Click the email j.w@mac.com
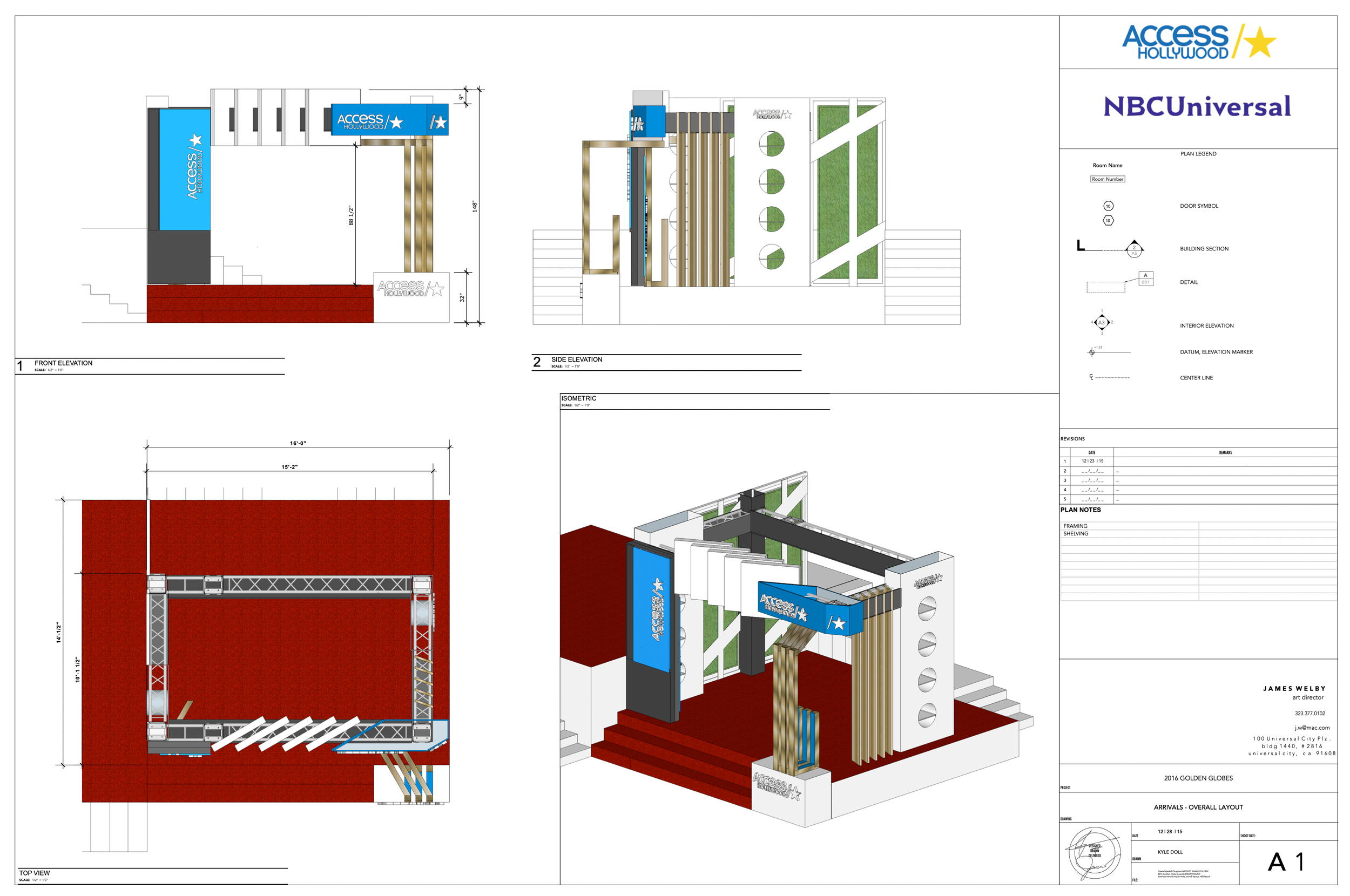The height and width of the screenshot is (896, 1350). pyautogui.click(x=1312, y=728)
